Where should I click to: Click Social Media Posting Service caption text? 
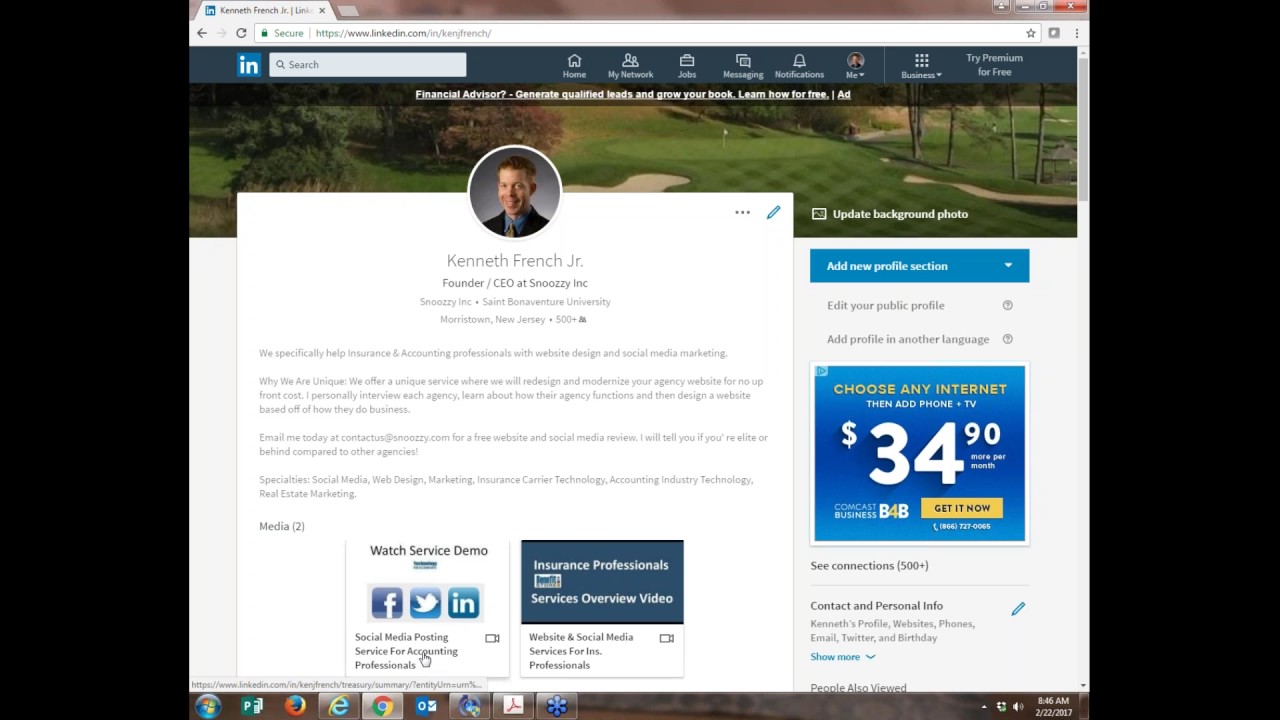tap(406, 651)
